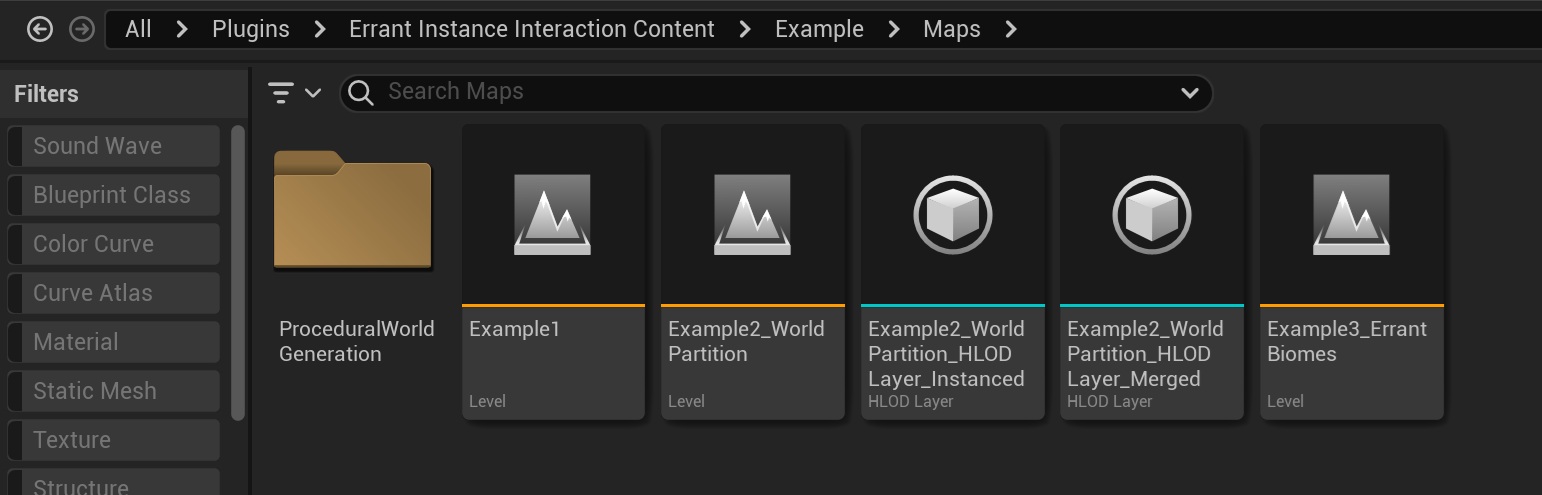Select the Example1 level asset icon

(x=552, y=214)
